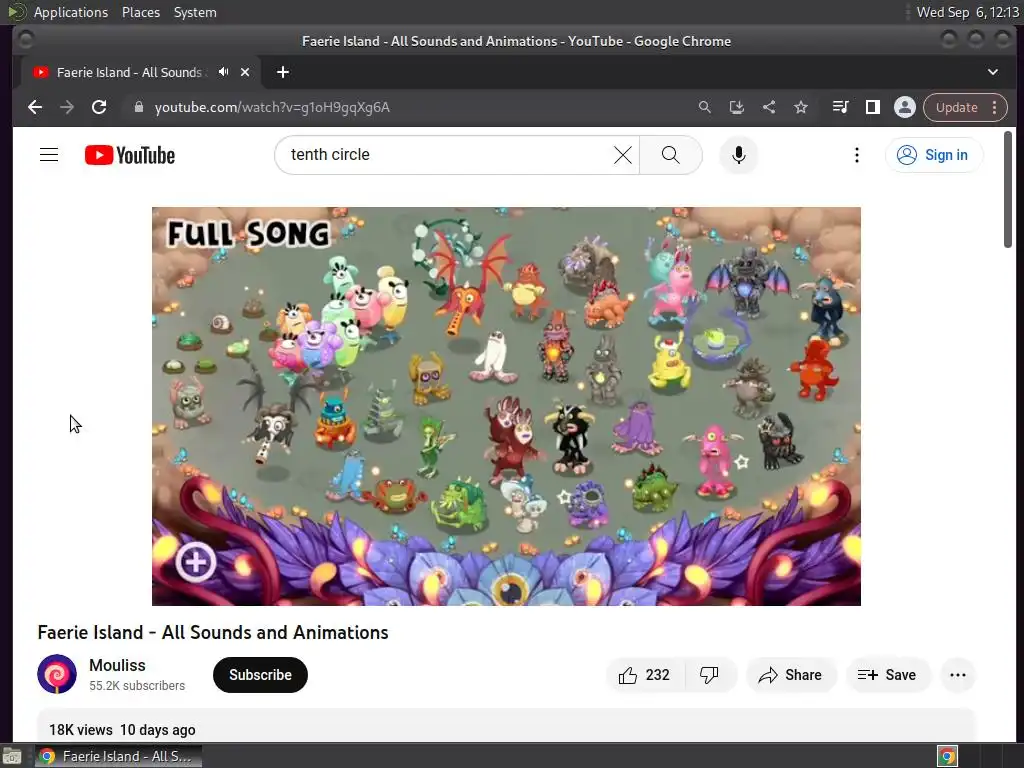The height and width of the screenshot is (768, 1024).
Task: Open the System menu
Action: [195, 12]
